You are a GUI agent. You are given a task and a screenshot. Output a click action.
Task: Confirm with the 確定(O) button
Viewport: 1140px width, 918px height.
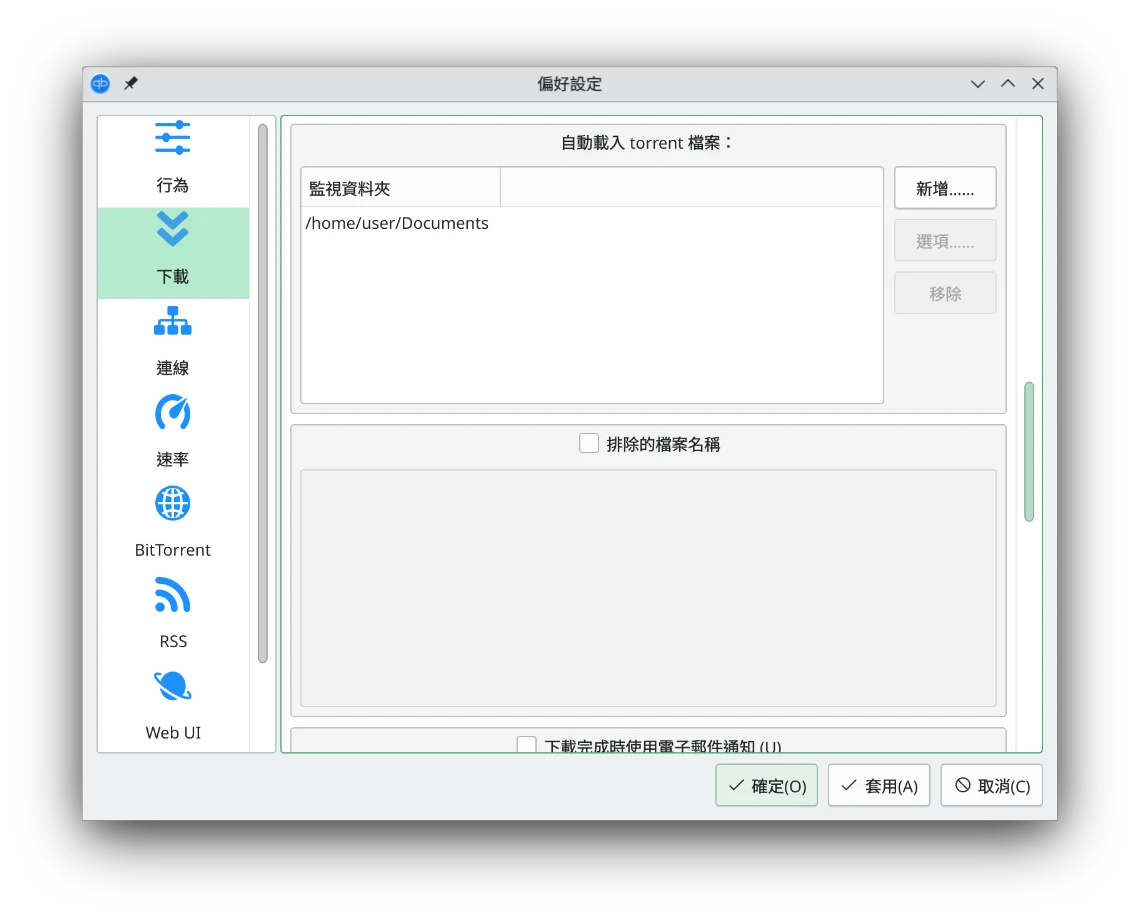pyautogui.click(x=766, y=785)
